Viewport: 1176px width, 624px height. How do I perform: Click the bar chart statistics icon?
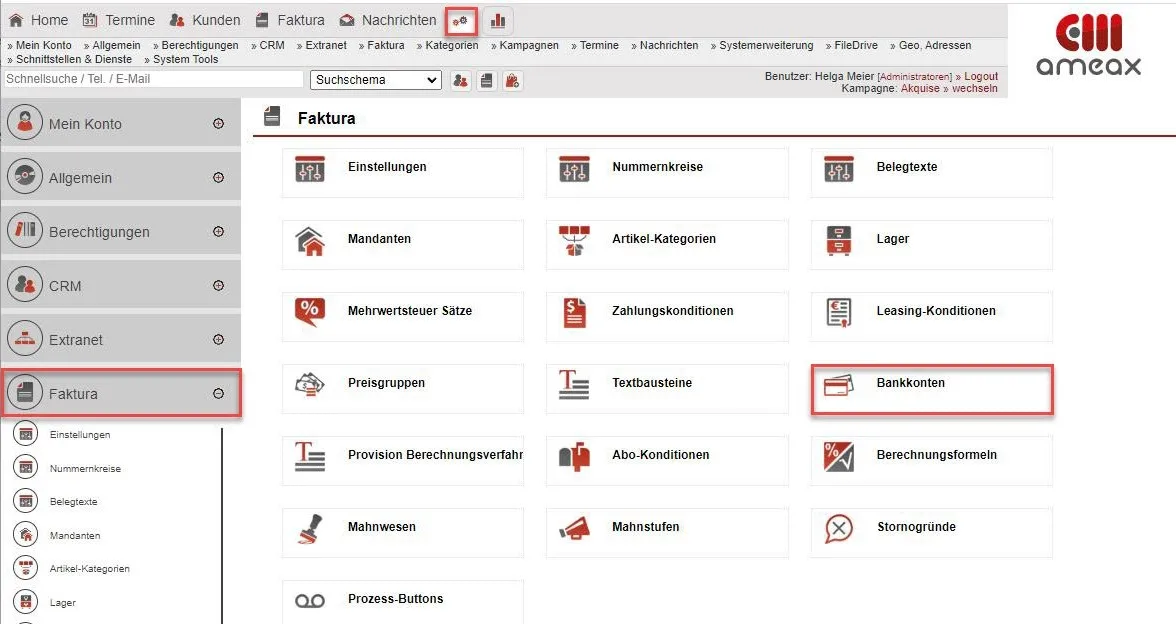[x=498, y=20]
